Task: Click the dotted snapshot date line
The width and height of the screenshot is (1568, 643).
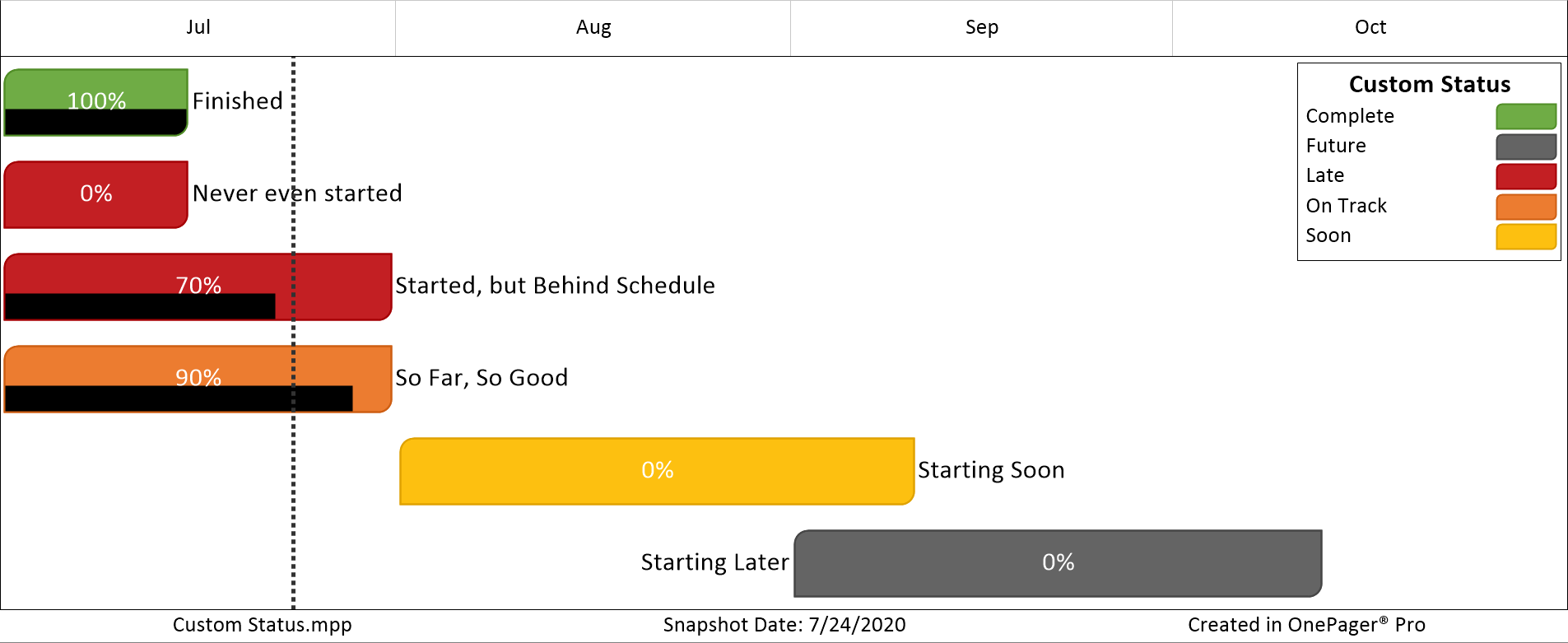Action: (293, 333)
